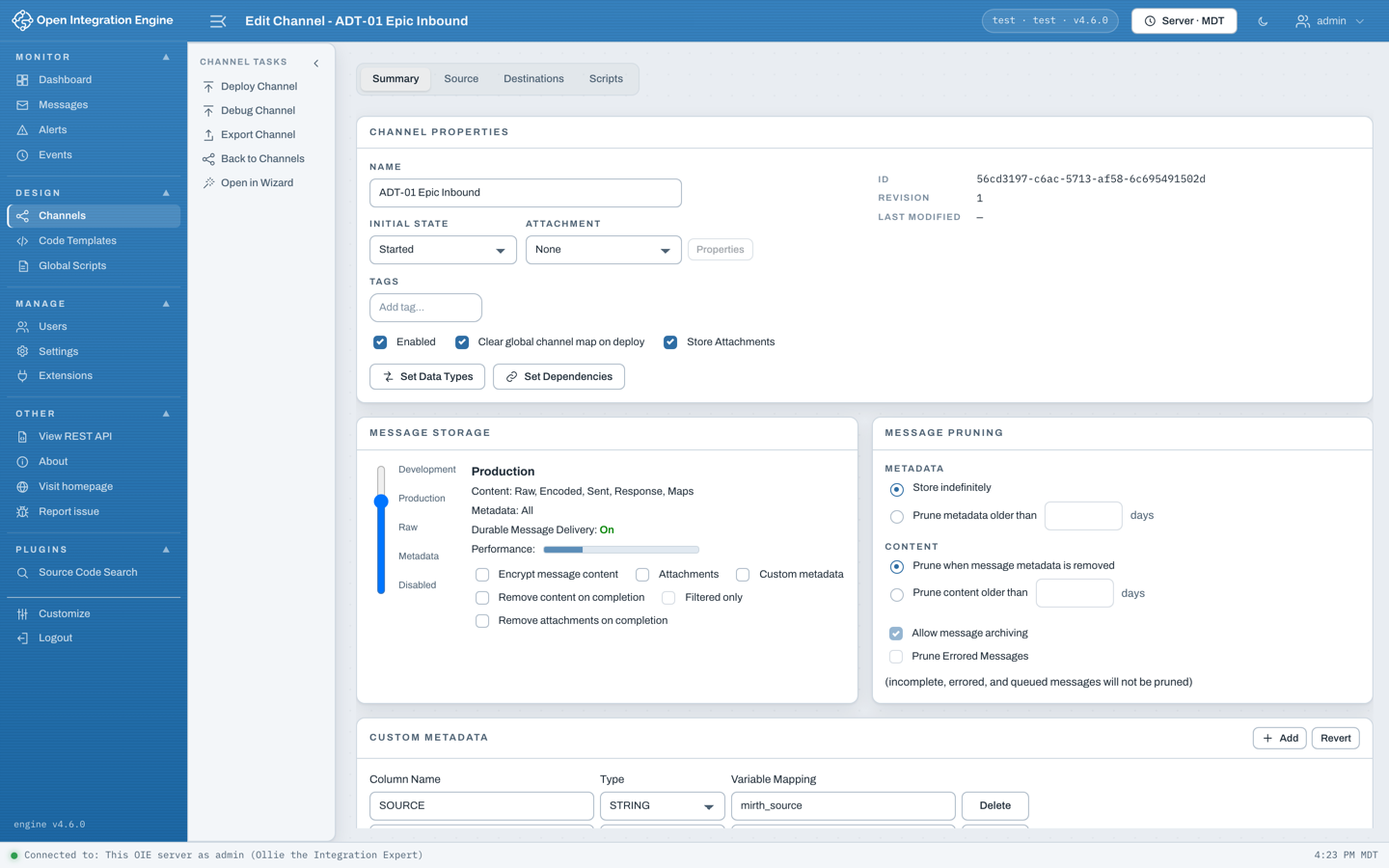The width and height of the screenshot is (1389, 868).
Task: Open Global Scripts document icon
Action: [x=22, y=266]
